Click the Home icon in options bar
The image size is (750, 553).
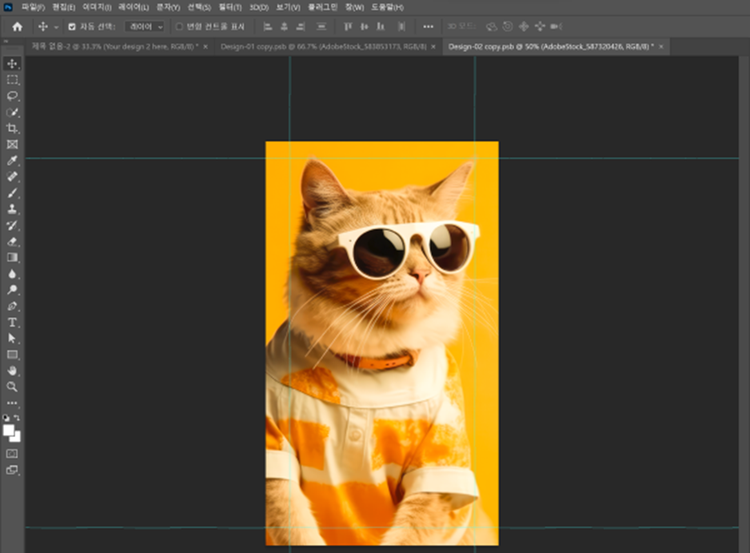[16, 26]
